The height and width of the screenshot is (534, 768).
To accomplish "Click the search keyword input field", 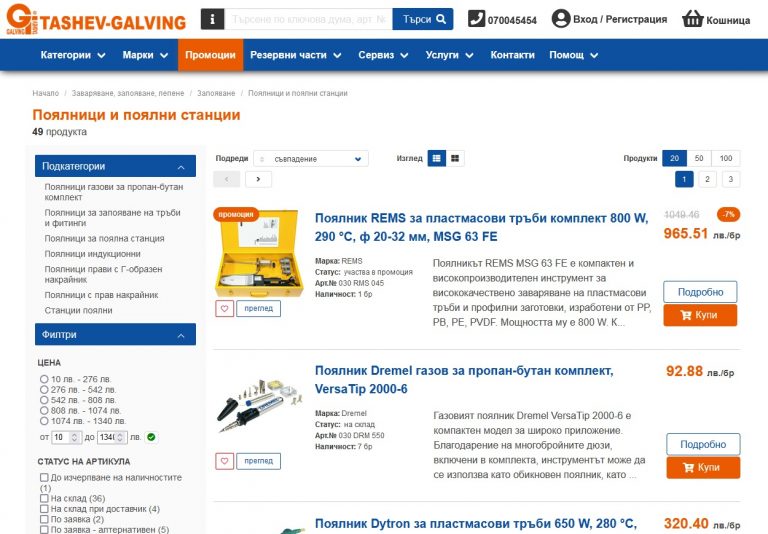I will pos(309,19).
